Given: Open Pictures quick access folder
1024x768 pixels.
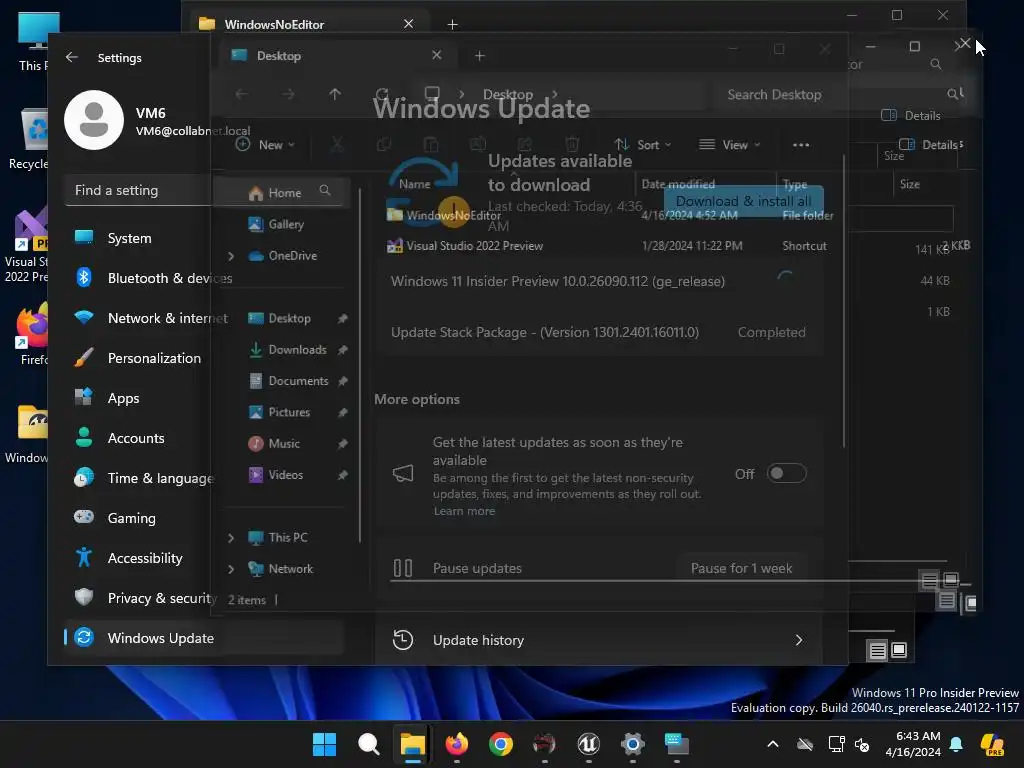Looking at the screenshot, I should [287, 412].
